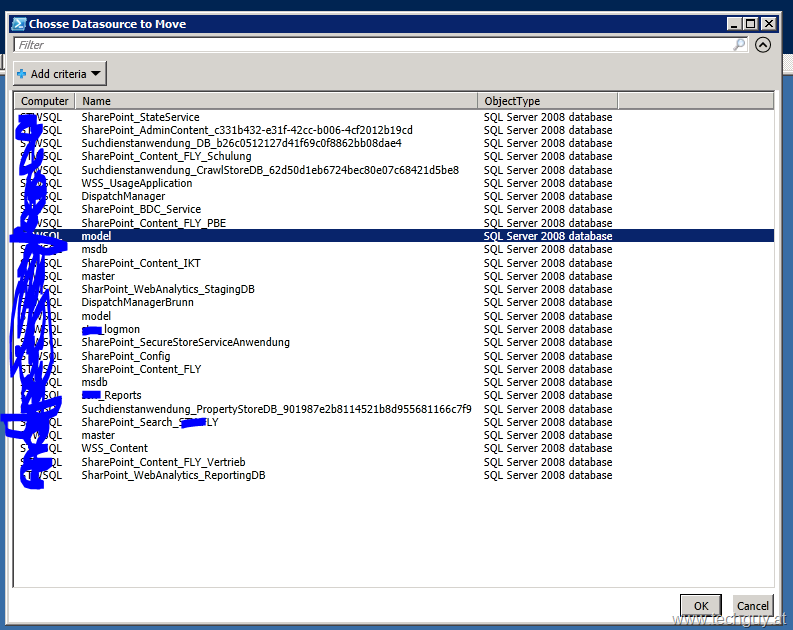793x630 pixels.
Task: Type in the Filter input field
Action: (x=375, y=45)
